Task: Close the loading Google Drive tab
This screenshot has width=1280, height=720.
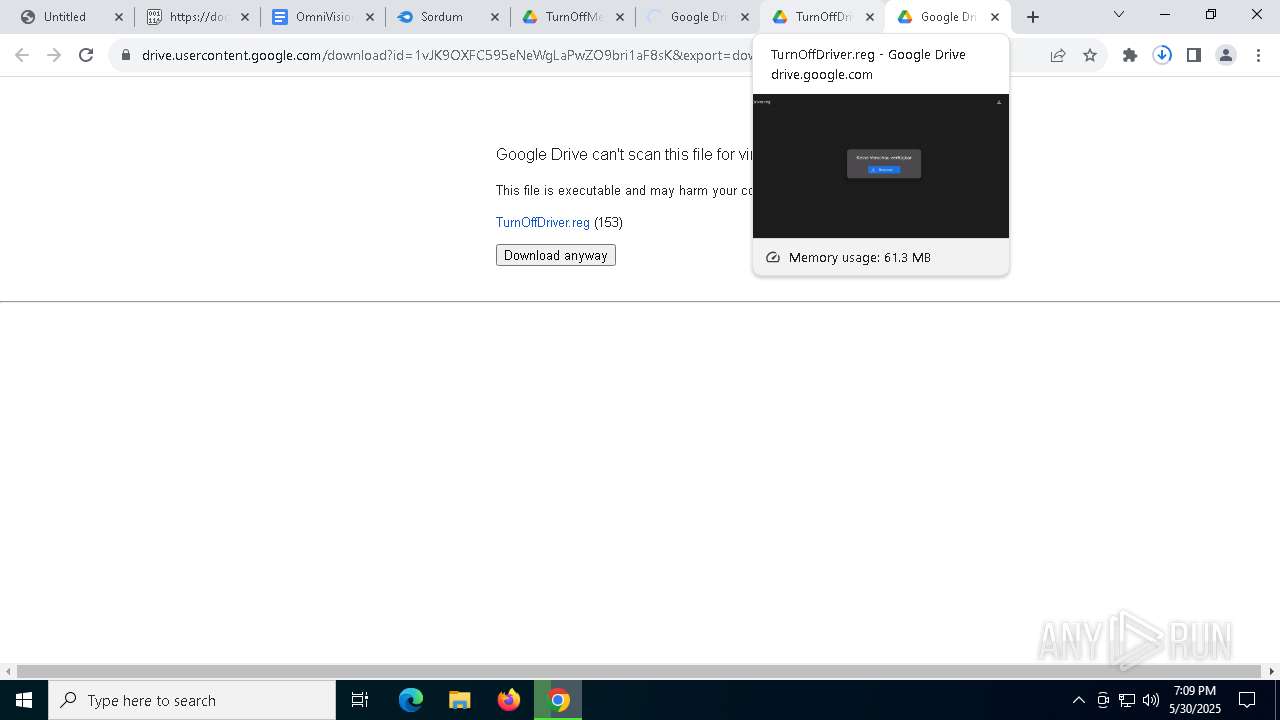Action: click(x=745, y=17)
